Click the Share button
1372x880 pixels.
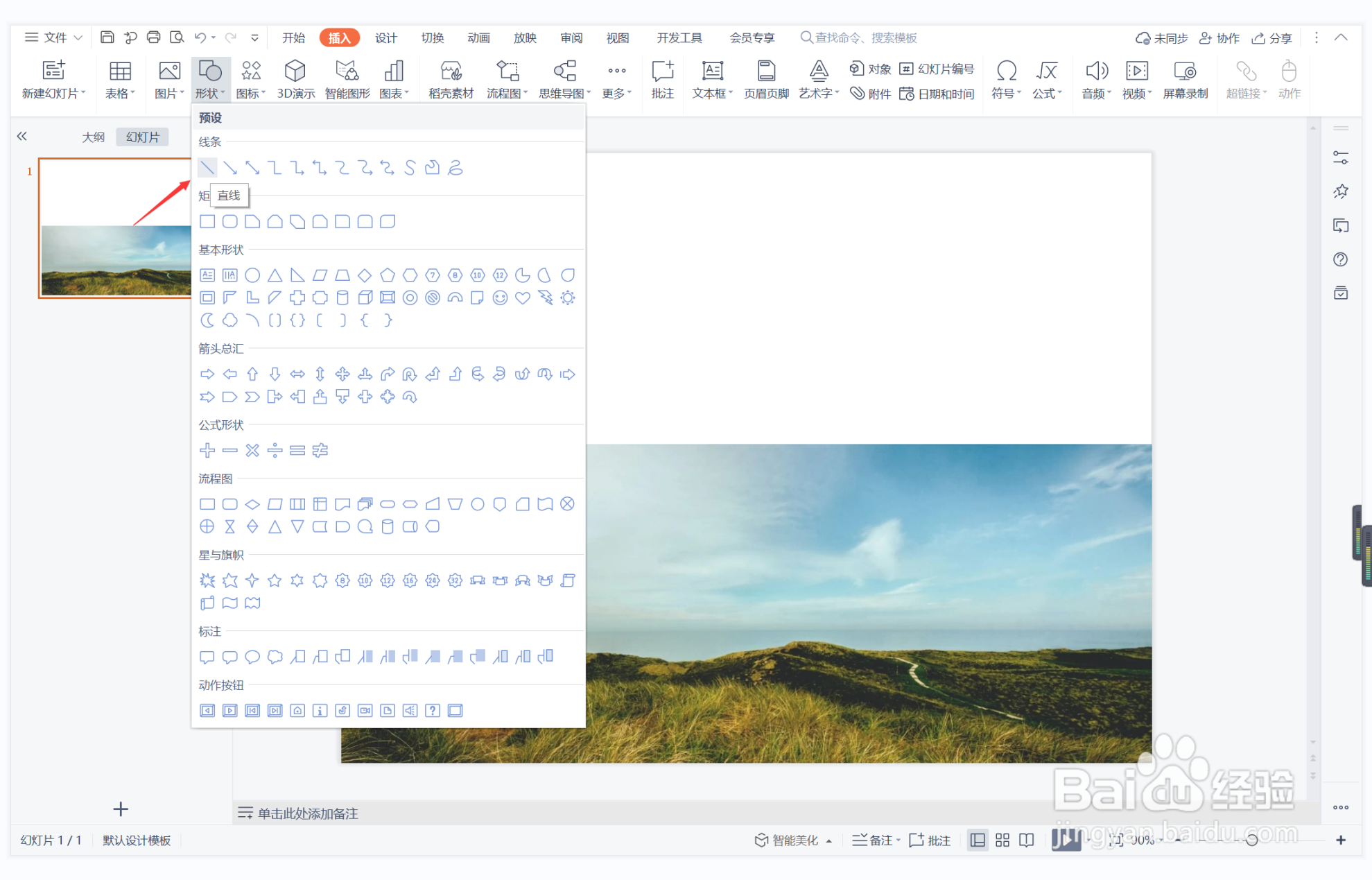pyautogui.click(x=1272, y=37)
